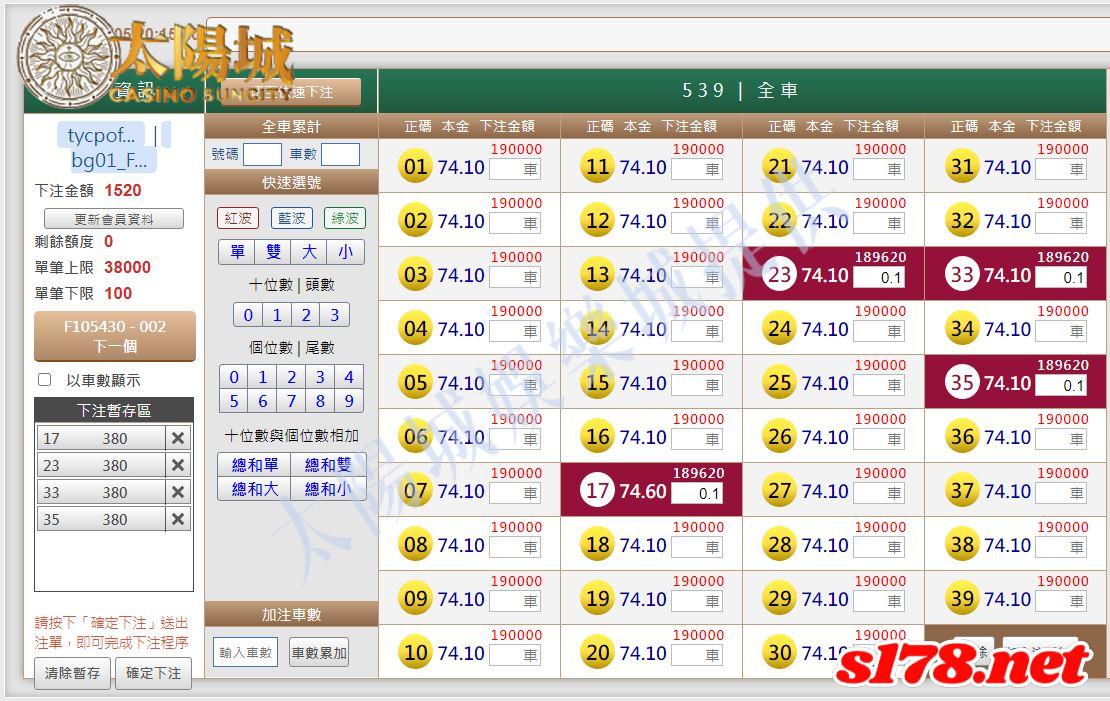Click bet amount field for number 38
Viewport: 1110px width, 701px height.
pos(1061,547)
